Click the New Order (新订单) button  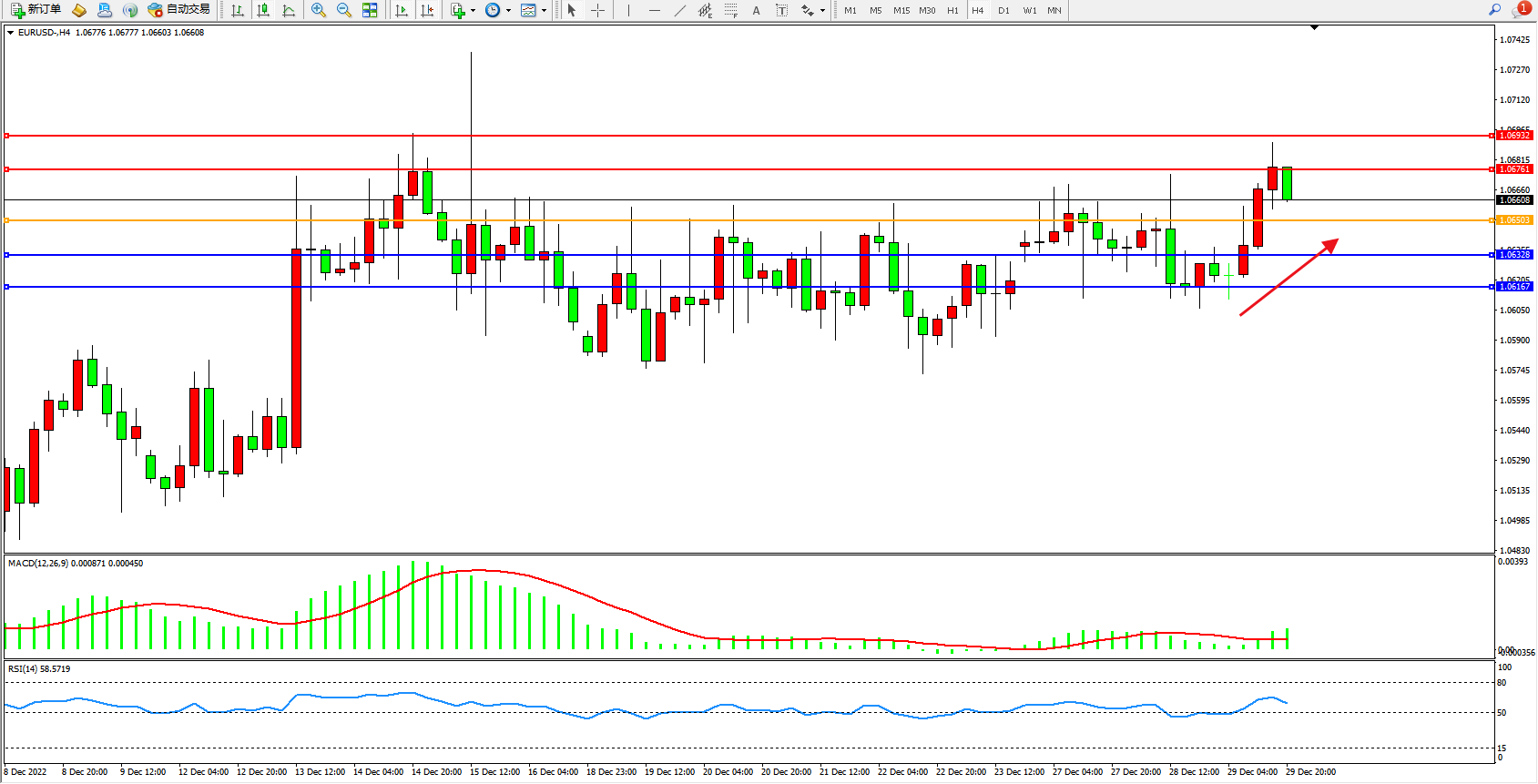(x=36, y=10)
